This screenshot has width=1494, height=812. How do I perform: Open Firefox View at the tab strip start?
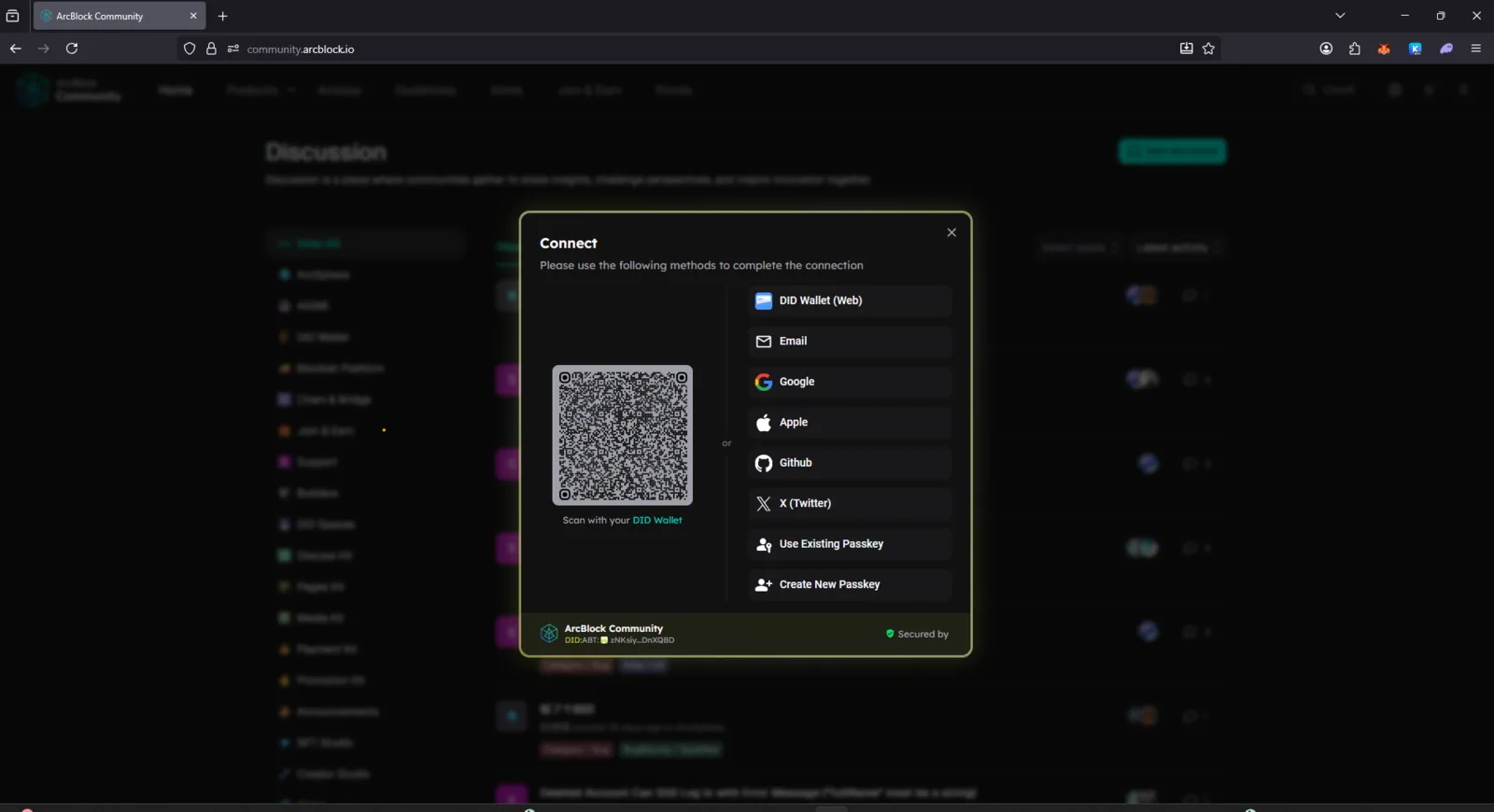pos(13,16)
